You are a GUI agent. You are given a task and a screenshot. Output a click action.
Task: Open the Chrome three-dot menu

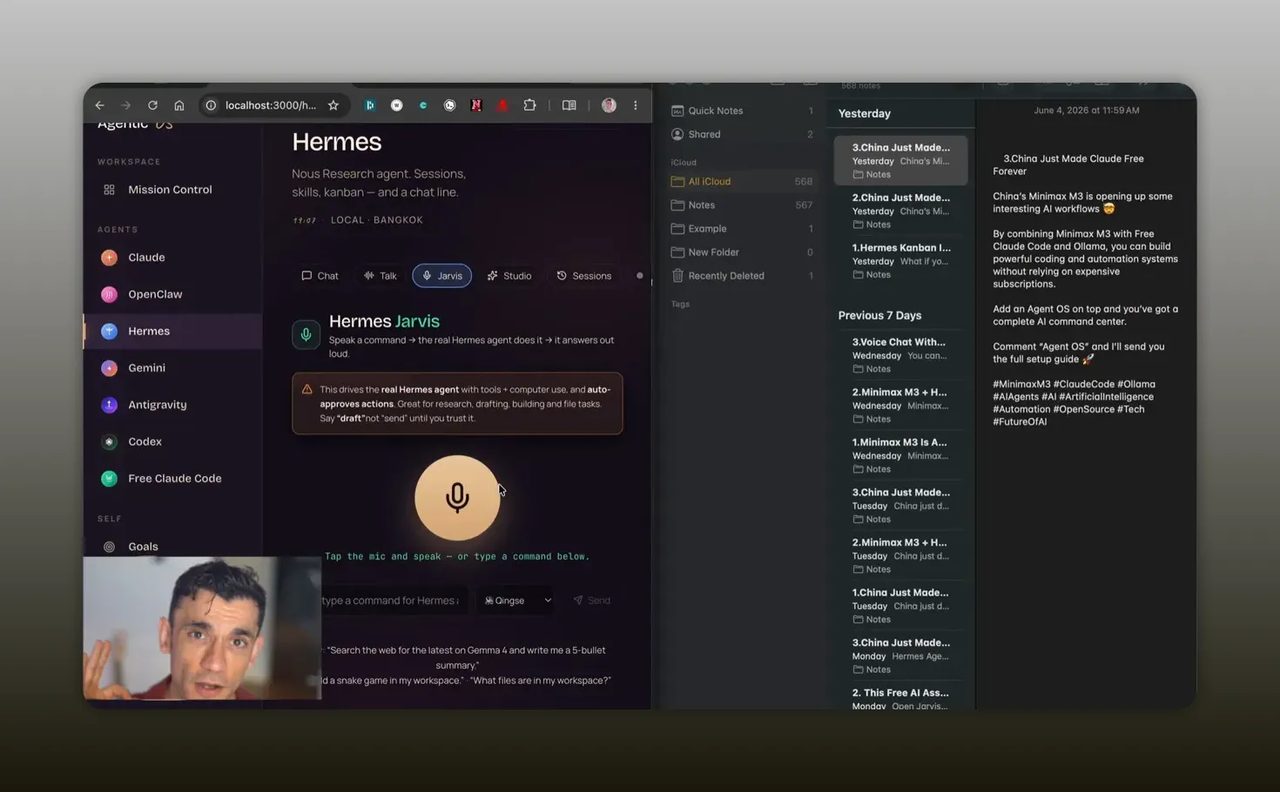coord(635,105)
